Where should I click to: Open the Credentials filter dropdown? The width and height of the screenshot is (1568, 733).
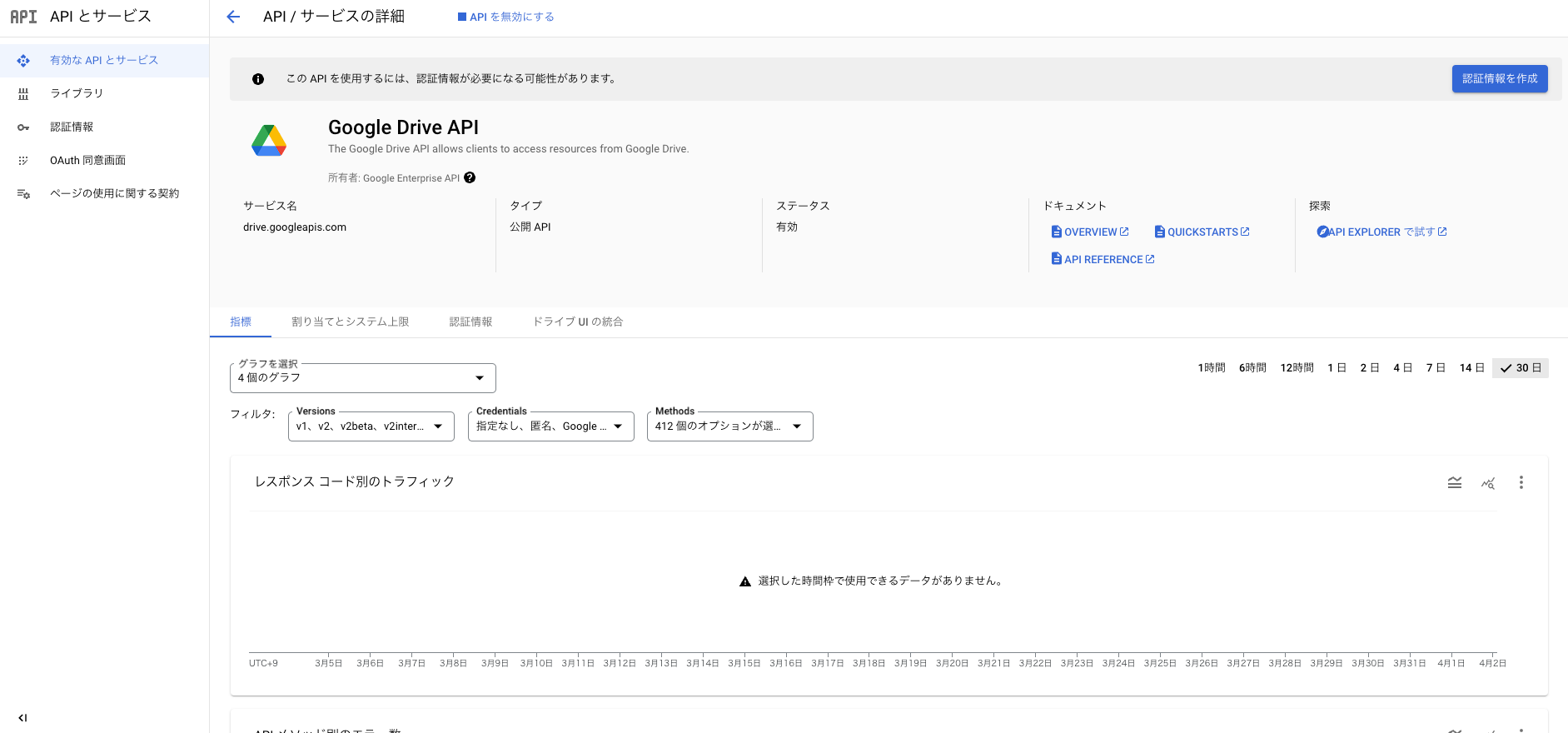(551, 426)
